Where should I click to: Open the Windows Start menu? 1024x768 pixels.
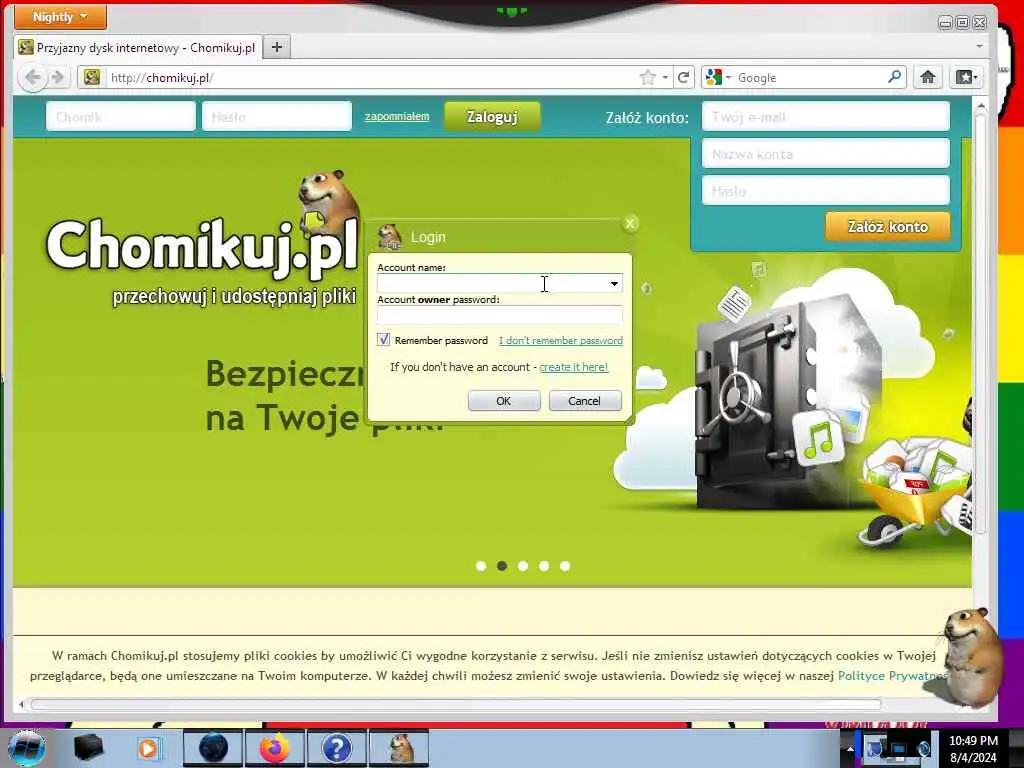point(26,748)
